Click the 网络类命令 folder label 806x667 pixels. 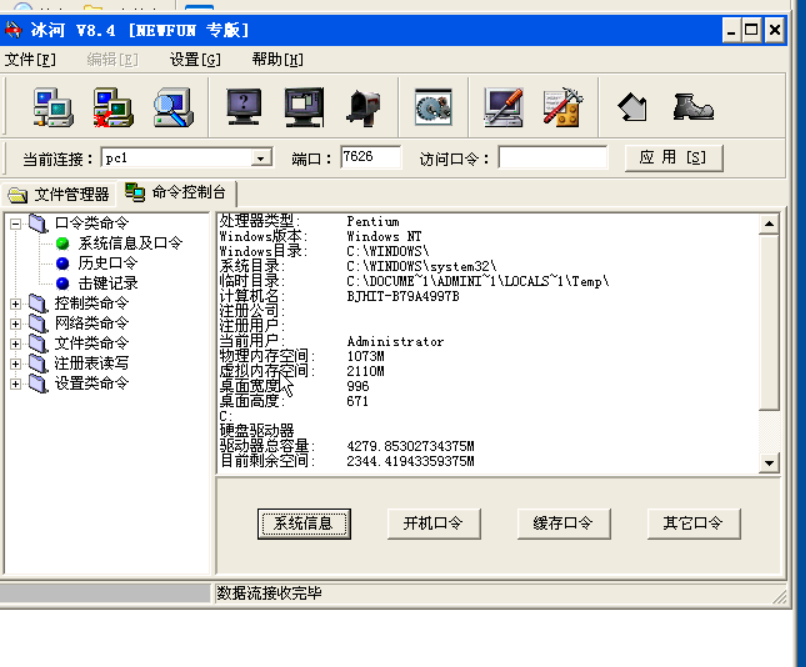91,323
